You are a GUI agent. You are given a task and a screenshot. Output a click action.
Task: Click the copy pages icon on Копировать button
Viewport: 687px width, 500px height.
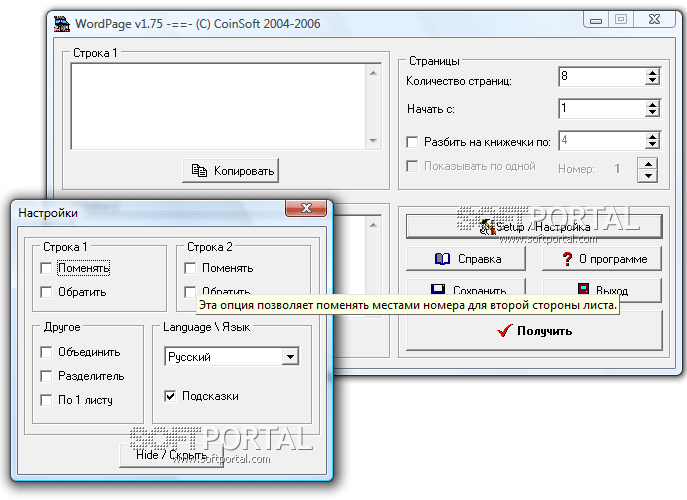pos(199,170)
